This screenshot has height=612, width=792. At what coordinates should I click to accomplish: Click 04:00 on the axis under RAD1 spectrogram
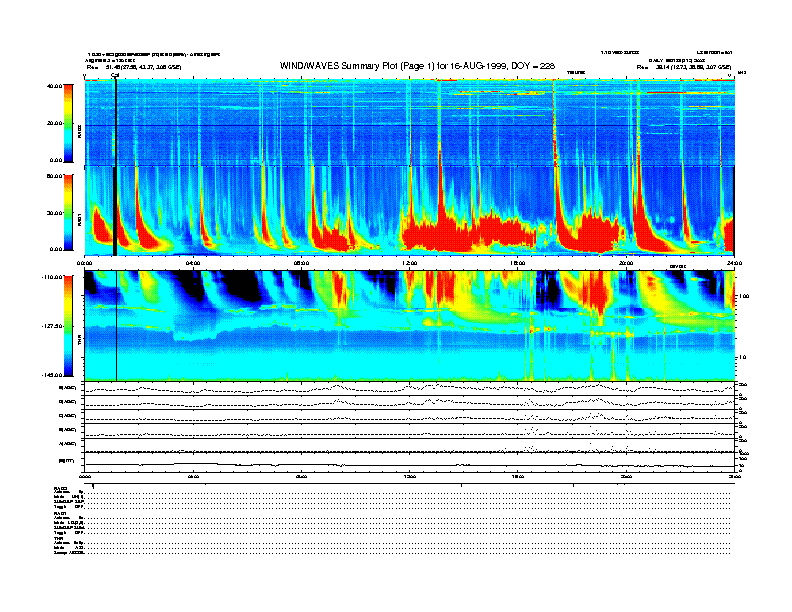click(193, 263)
